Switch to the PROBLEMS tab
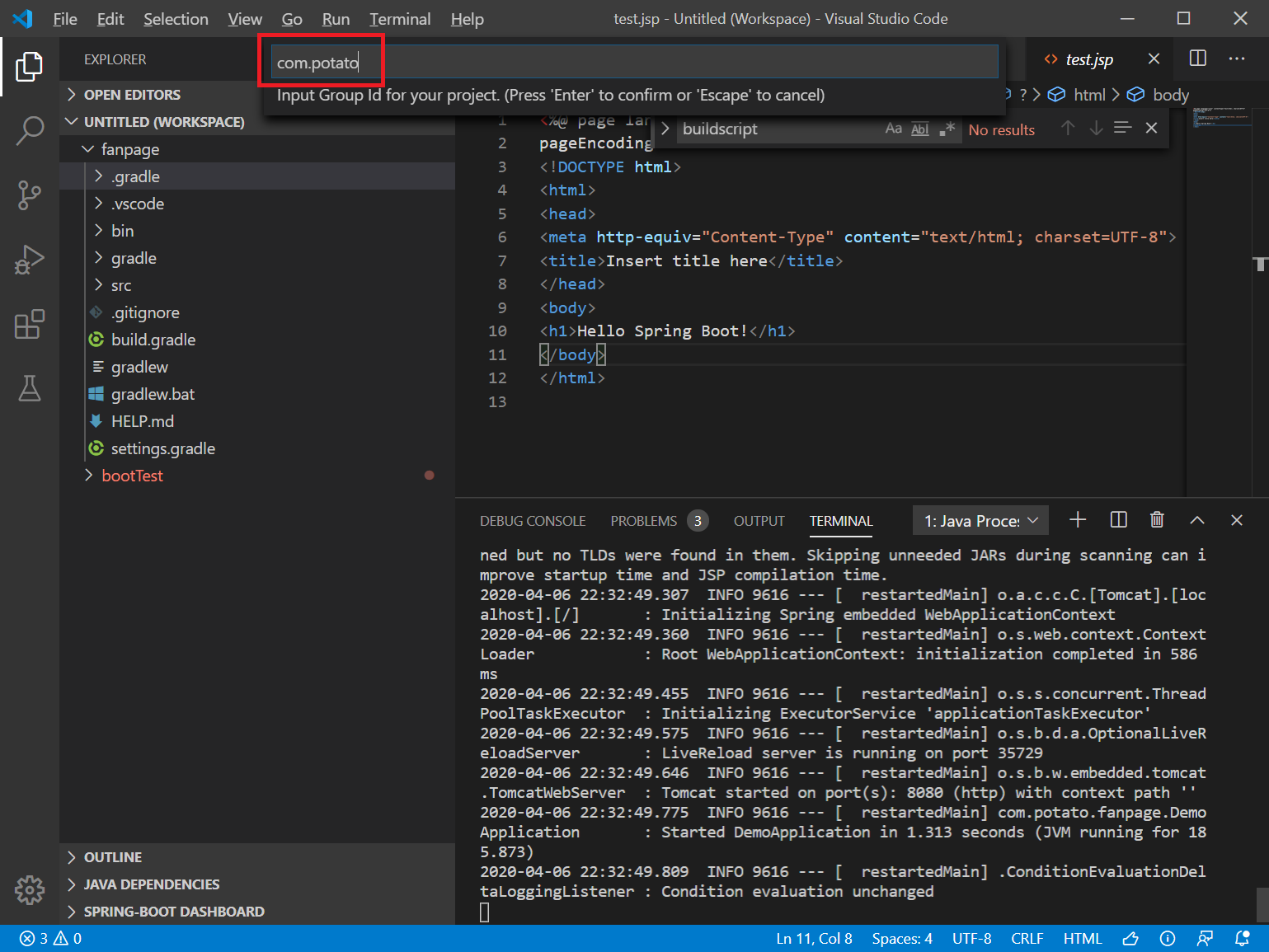The width and height of the screenshot is (1269, 952). tap(659, 521)
